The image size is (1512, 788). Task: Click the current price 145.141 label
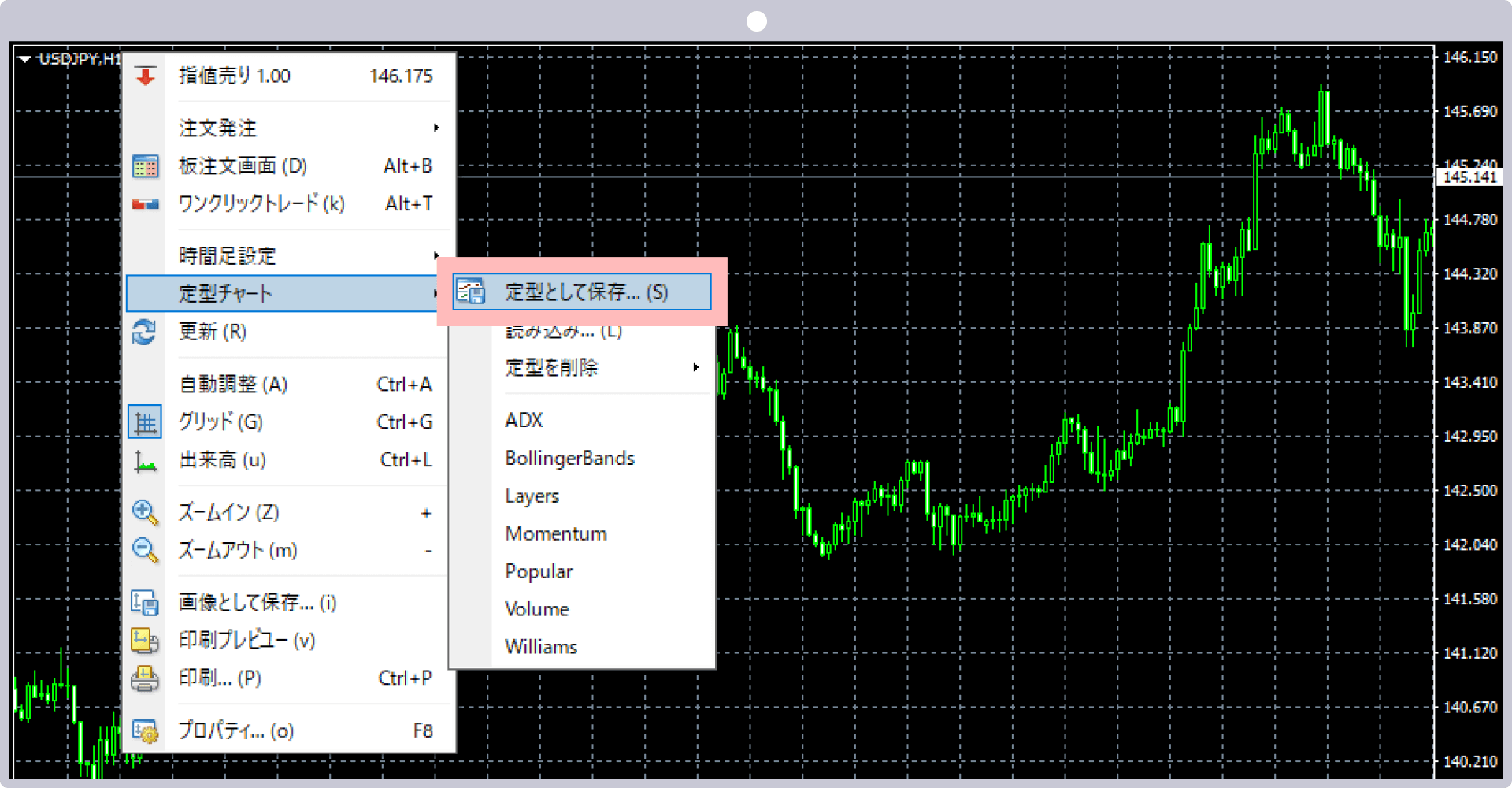coord(1469,177)
